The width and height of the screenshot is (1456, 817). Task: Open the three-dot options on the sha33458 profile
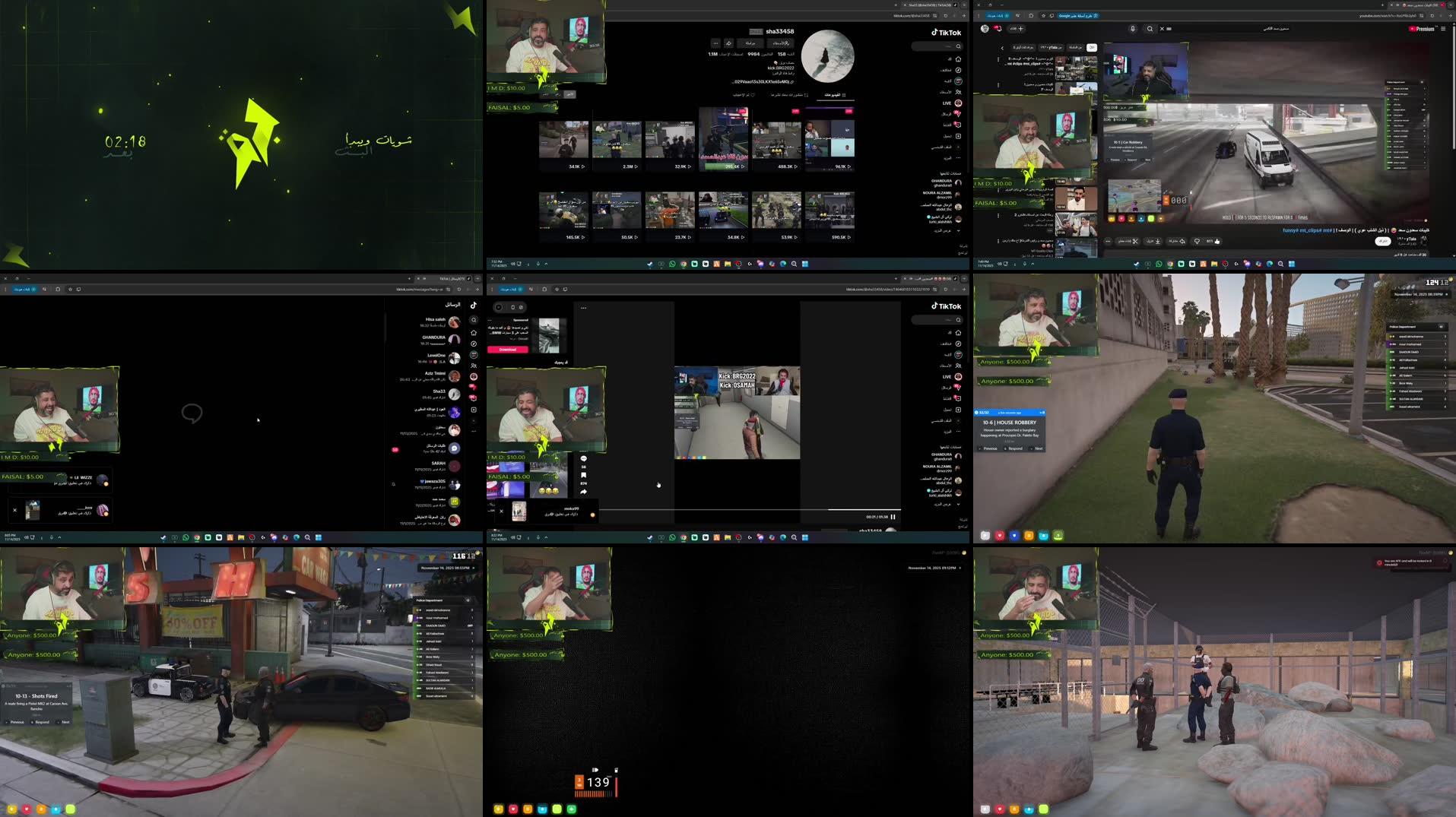[715, 43]
